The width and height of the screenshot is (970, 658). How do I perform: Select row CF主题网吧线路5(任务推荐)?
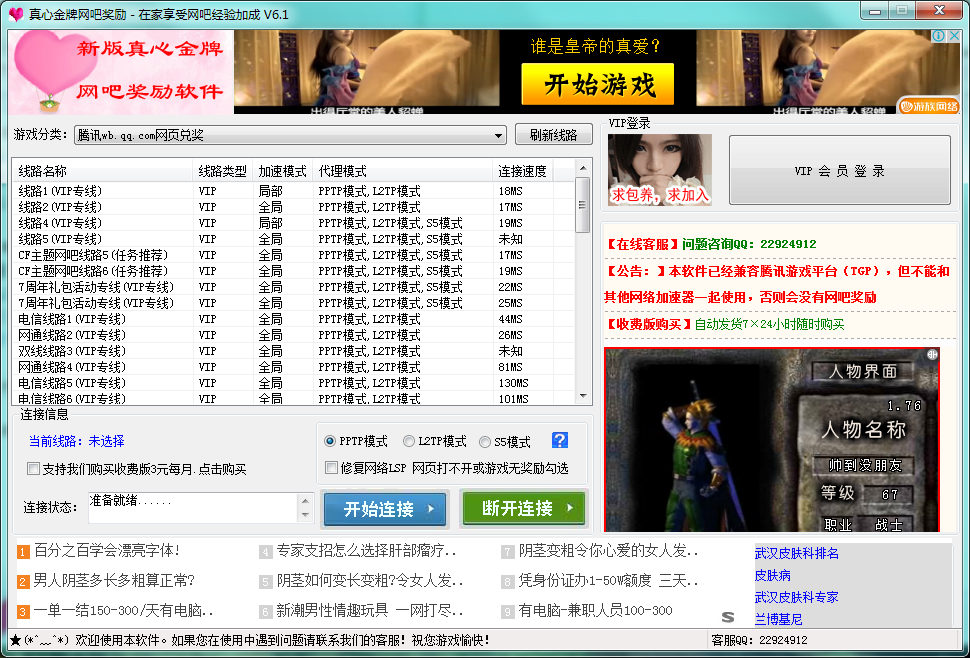293,255
